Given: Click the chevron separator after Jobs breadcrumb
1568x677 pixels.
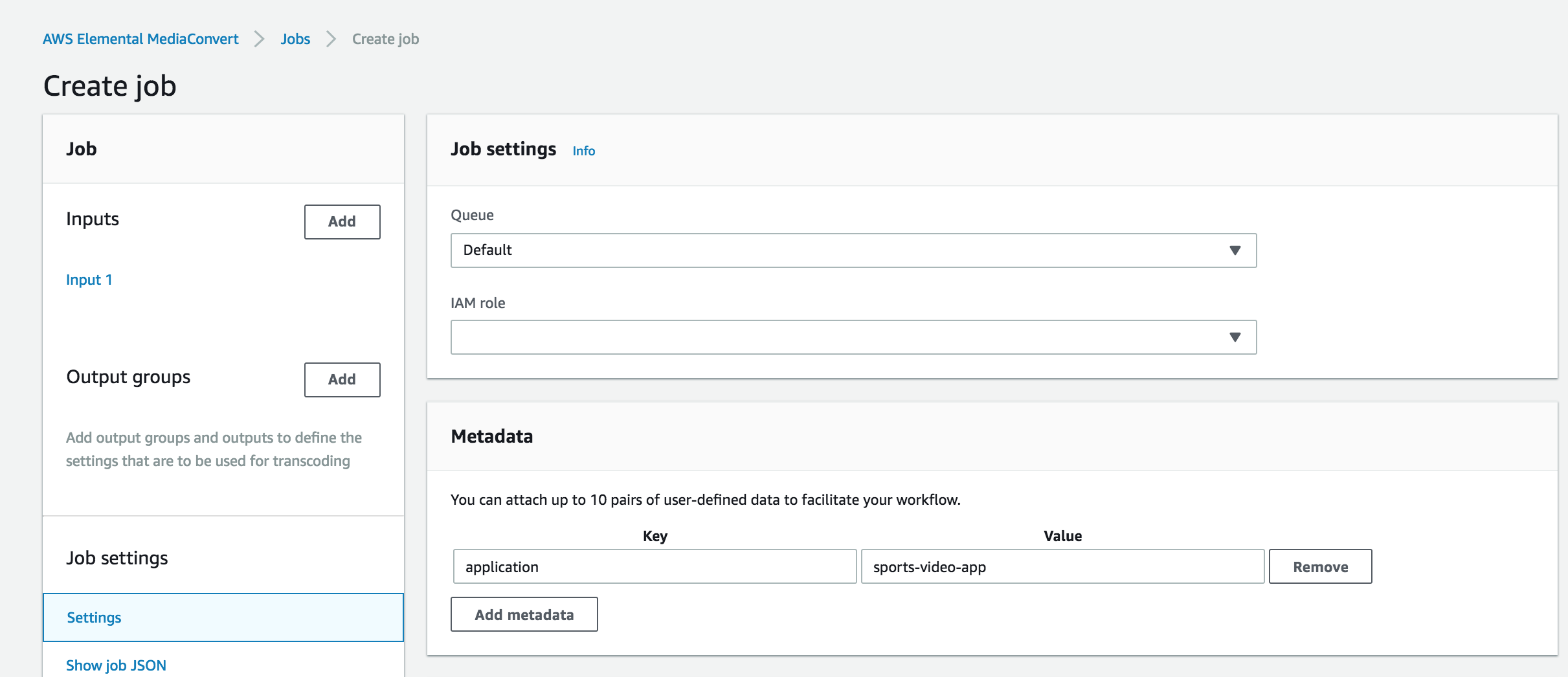Looking at the screenshot, I should [331, 39].
